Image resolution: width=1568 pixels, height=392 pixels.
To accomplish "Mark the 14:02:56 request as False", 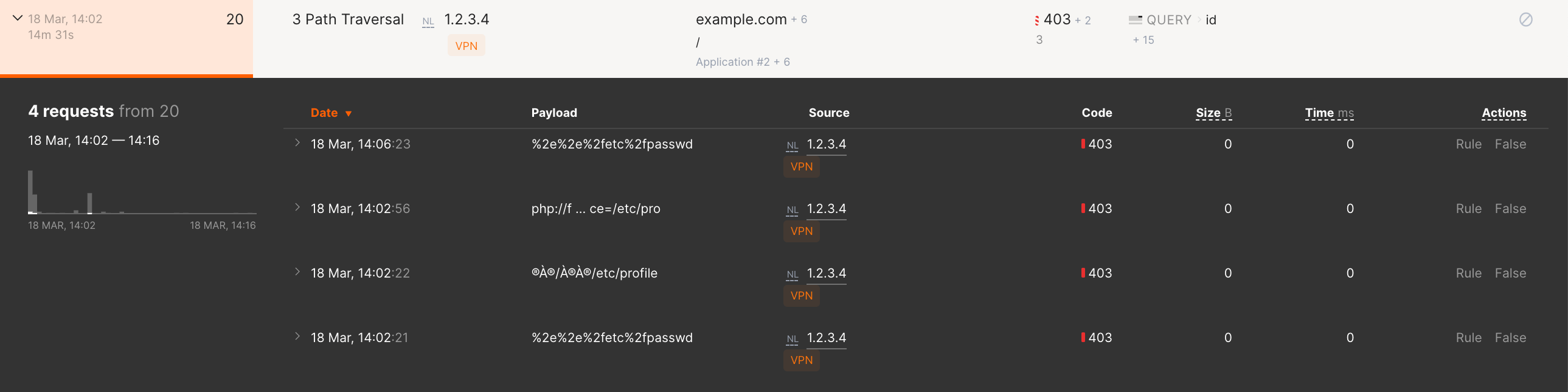I will [x=1510, y=209].
